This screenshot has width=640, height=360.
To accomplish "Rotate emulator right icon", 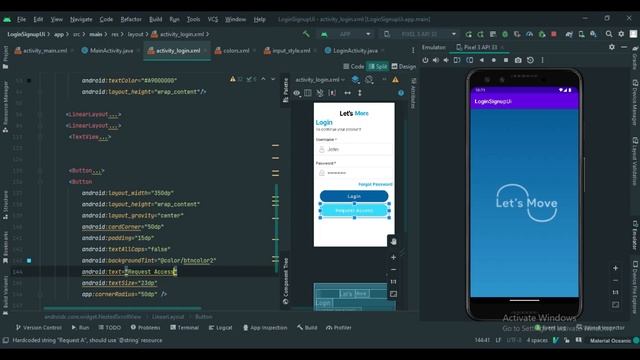I will (x=470, y=60).
